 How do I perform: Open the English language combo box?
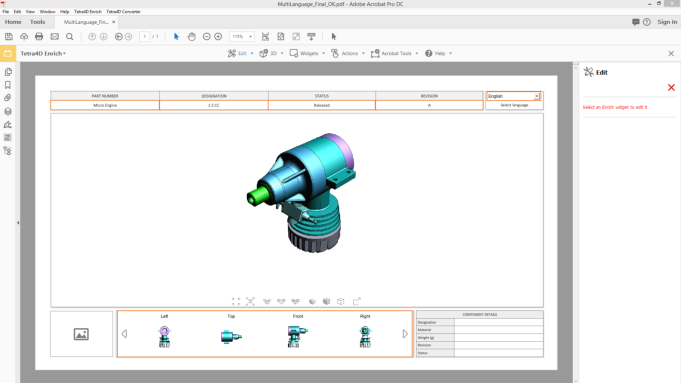point(513,96)
